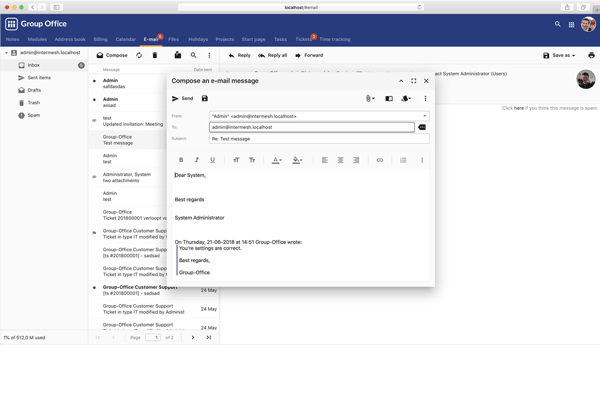Viewport: 600px width, 400px height.
Task: Click the print icon in the message pane
Action: tap(591, 56)
